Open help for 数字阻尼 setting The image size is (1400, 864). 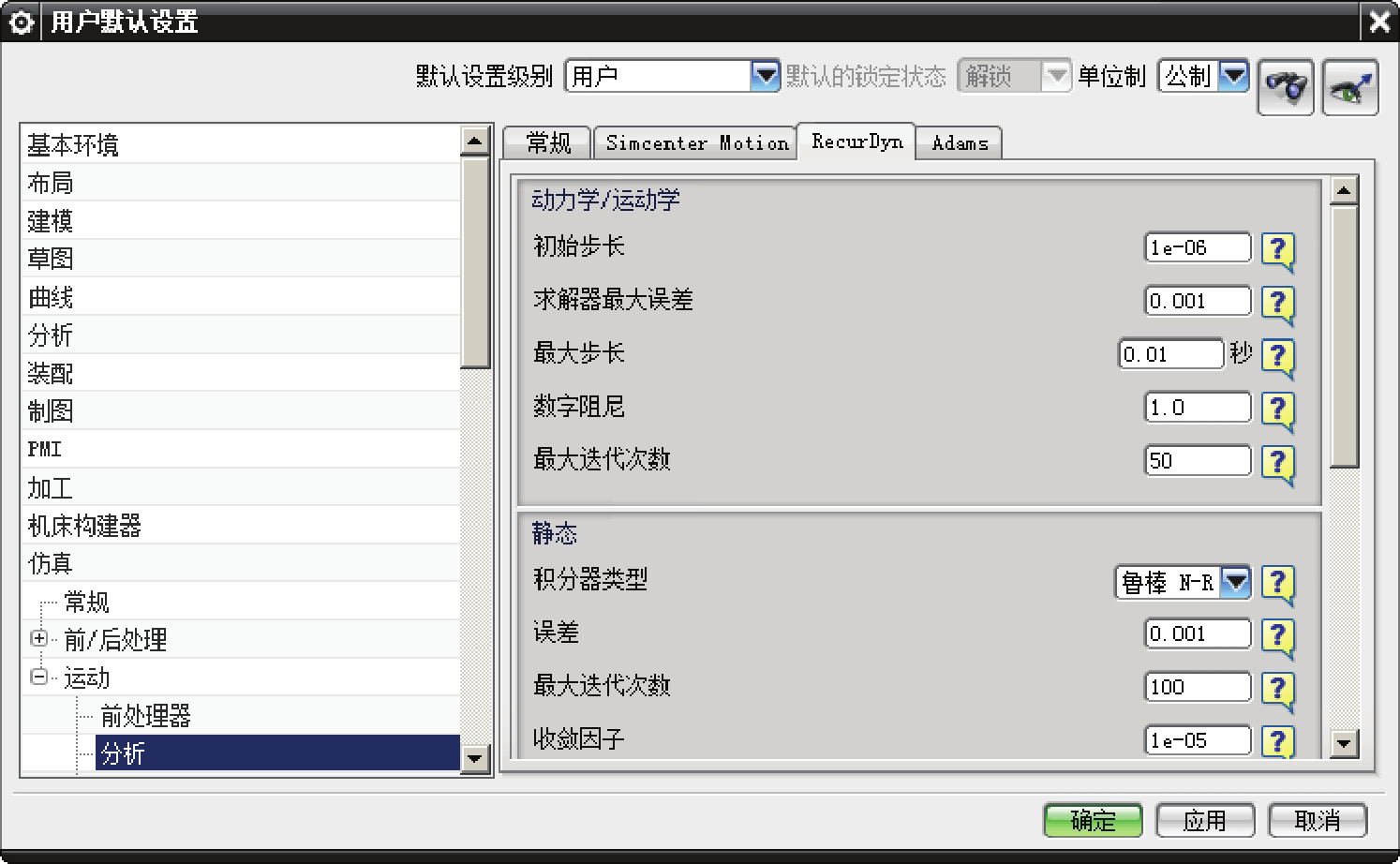[x=1277, y=410]
